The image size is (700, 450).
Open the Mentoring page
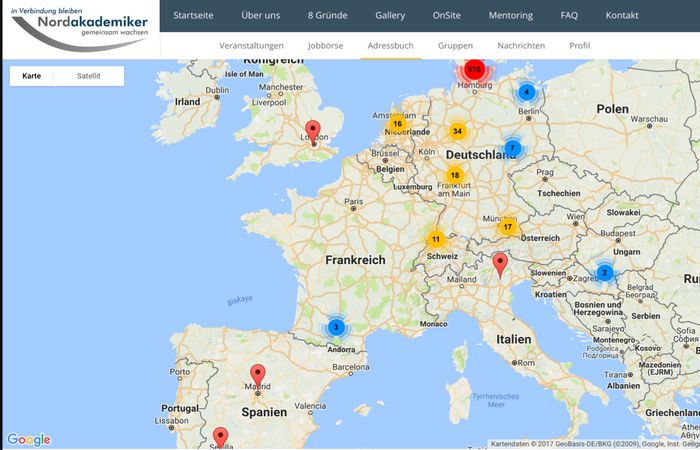(x=511, y=15)
